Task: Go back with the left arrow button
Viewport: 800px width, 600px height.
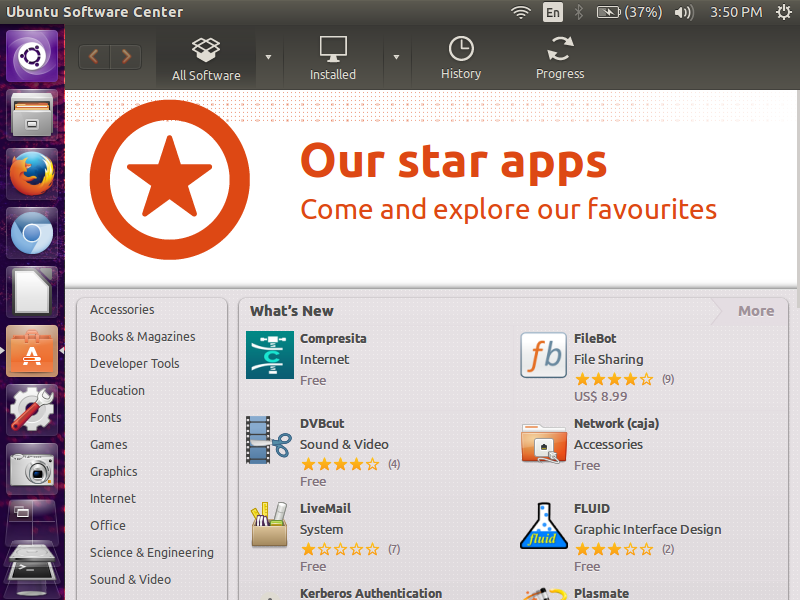Action: tap(94, 56)
